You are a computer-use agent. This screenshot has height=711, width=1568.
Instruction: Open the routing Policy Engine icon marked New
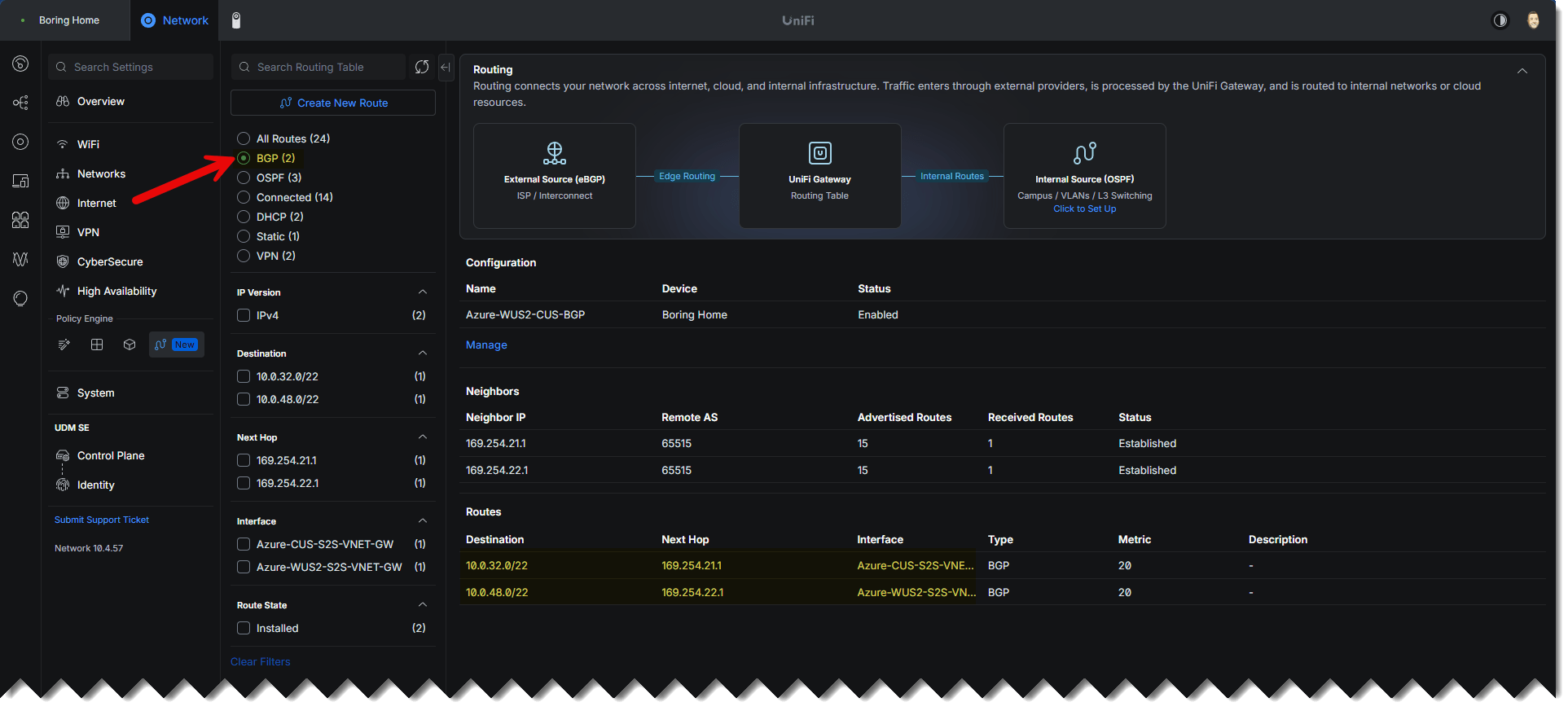point(176,345)
